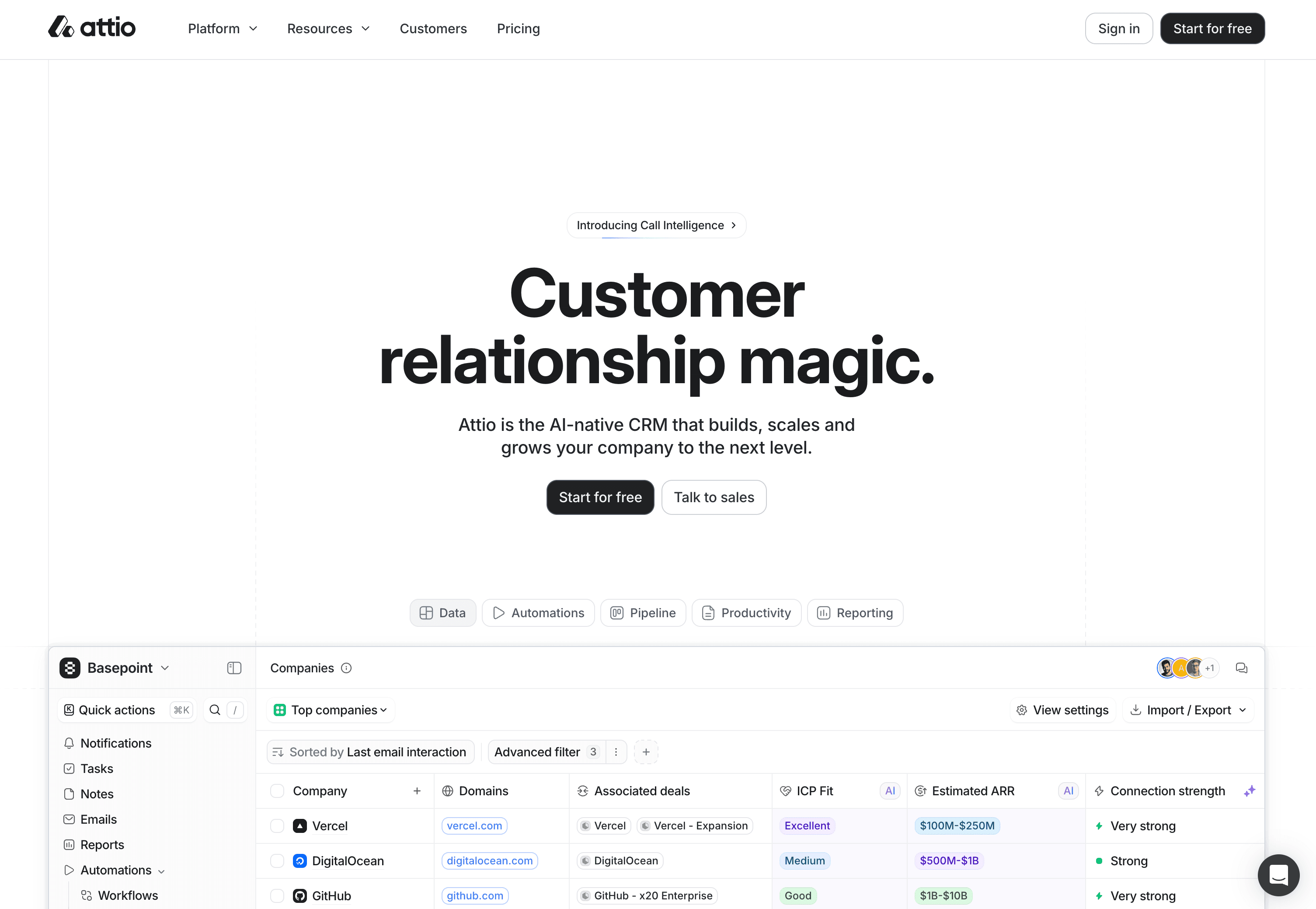Toggle the select-all checkbox in the Company header
Screen dimensions: 1316x909
click(277, 791)
